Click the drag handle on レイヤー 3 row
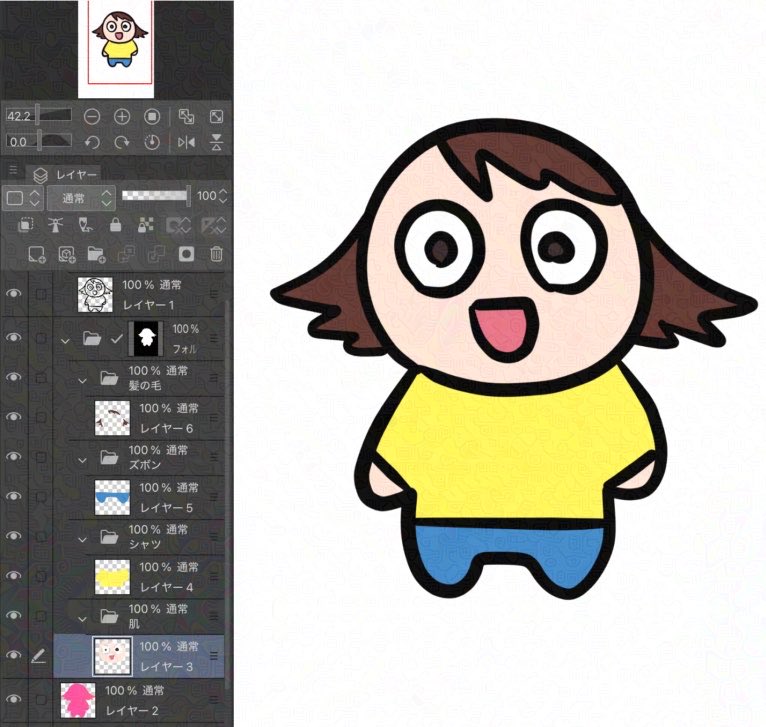 pyautogui.click(x=214, y=656)
